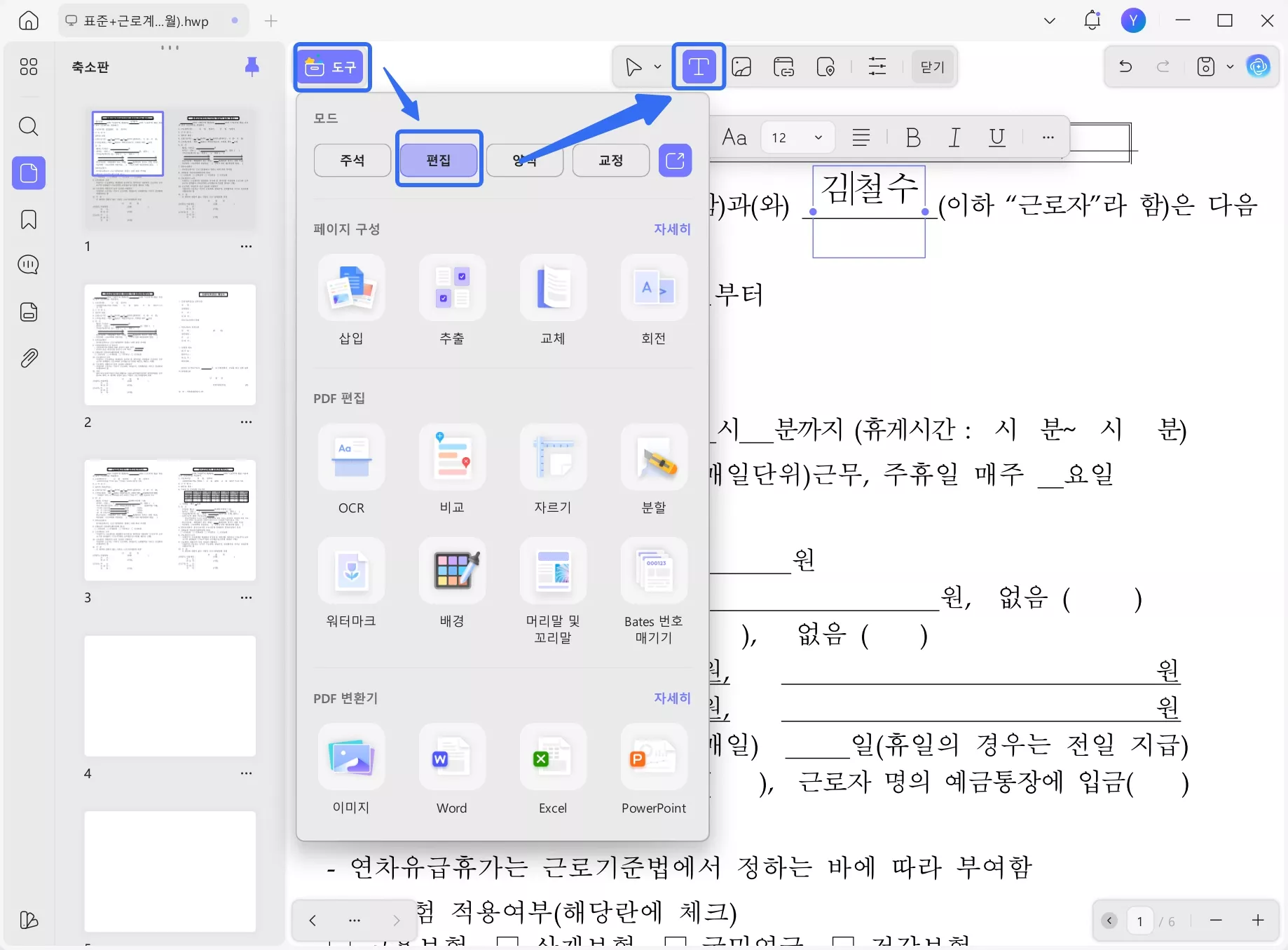Select the text editing tool
This screenshot has width=1288, height=950.
pyautogui.click(x=698, y=67)
